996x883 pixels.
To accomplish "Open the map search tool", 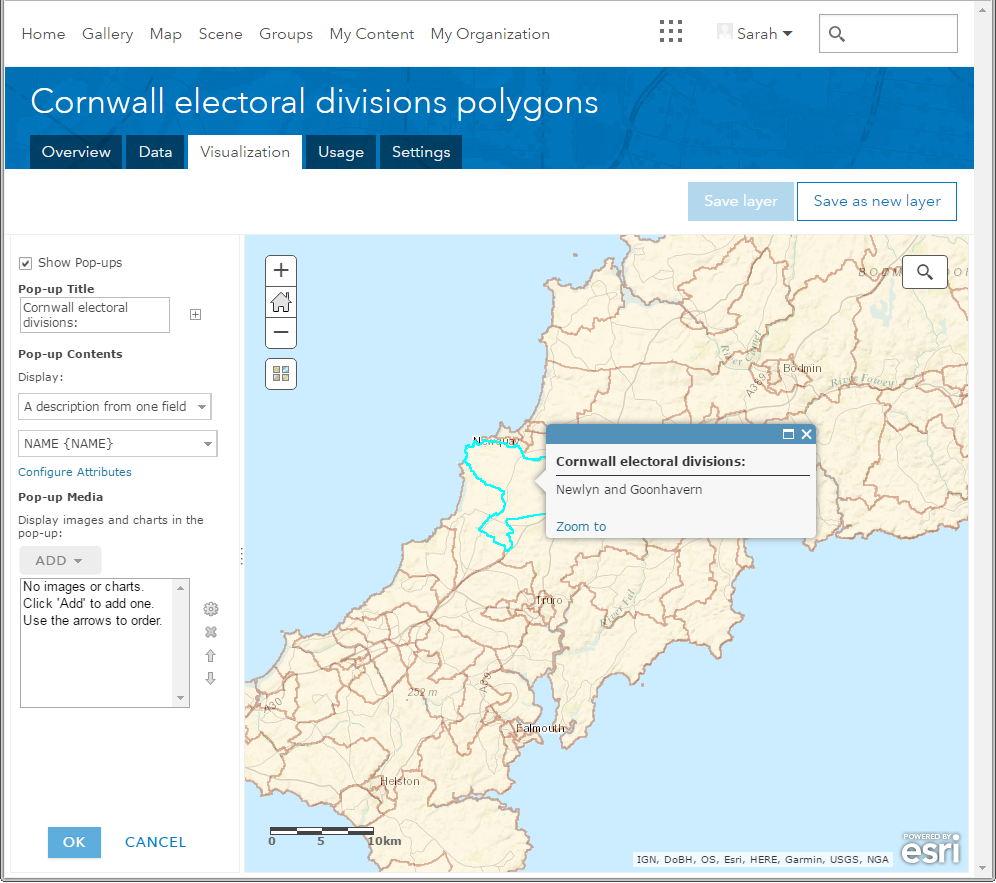I will tap(925, 273).
